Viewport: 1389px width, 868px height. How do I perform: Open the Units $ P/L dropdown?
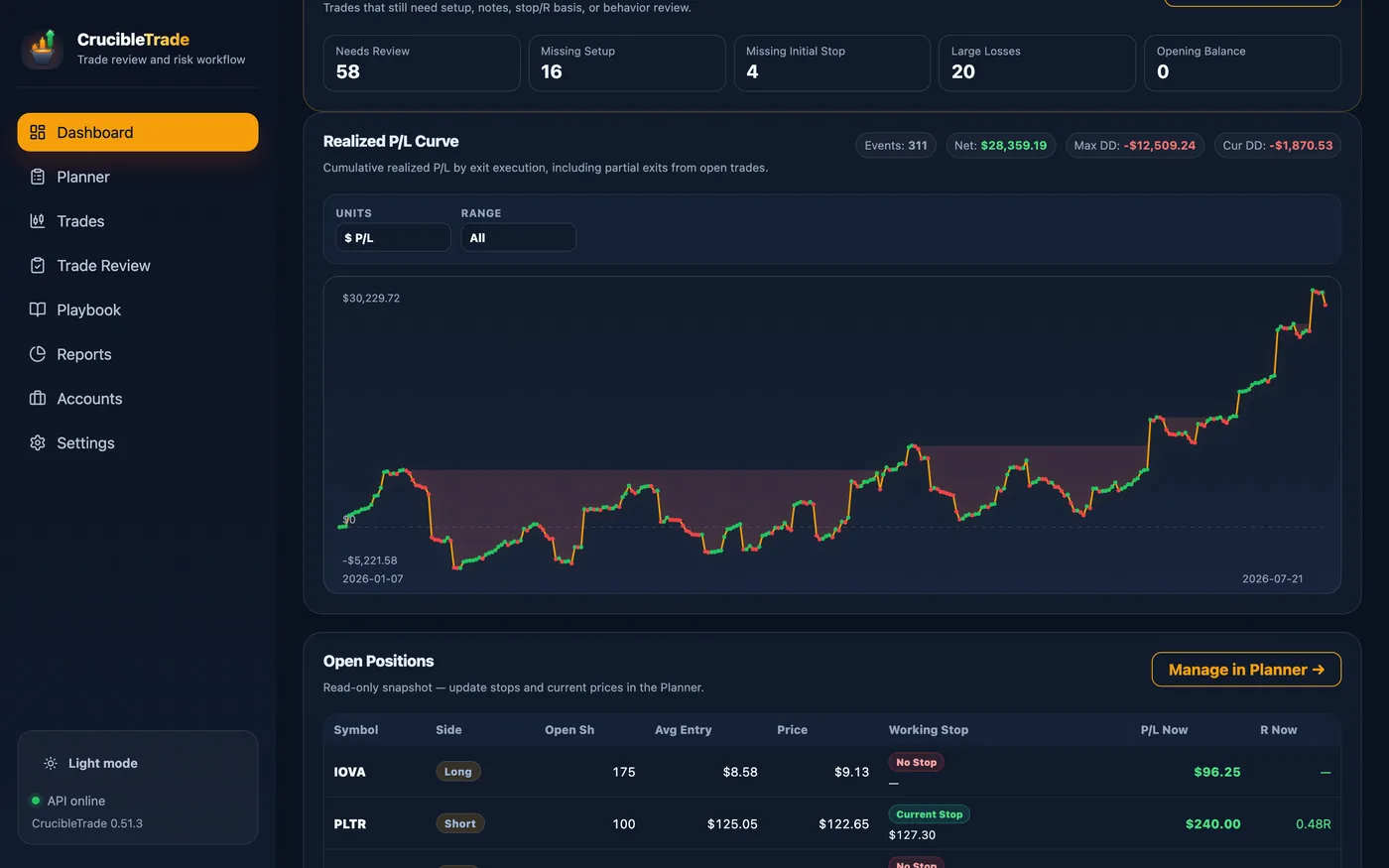393,238
